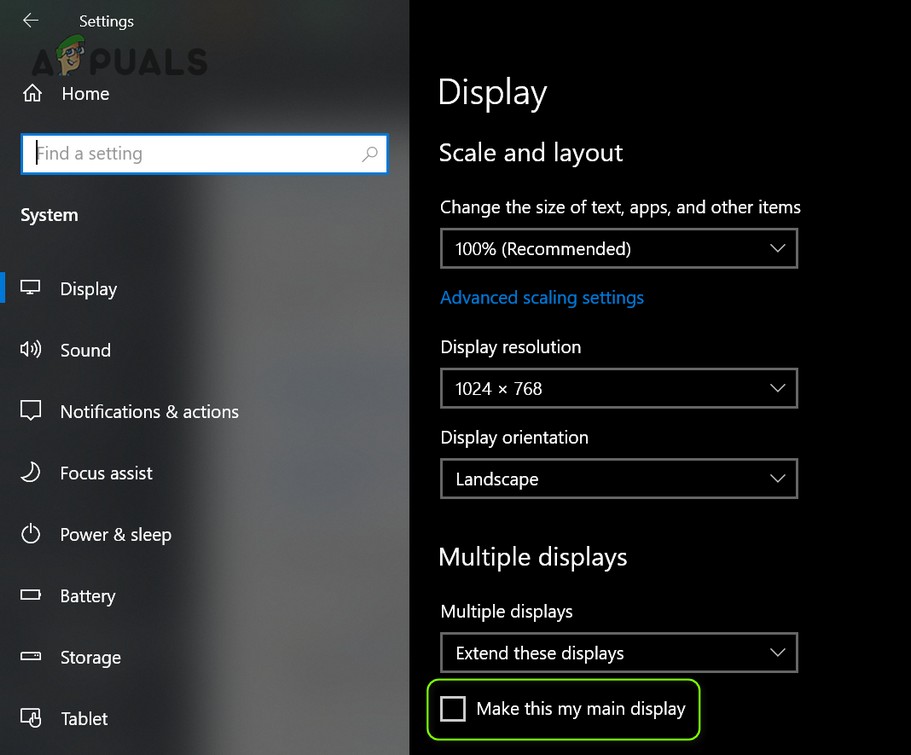Screen dimensions: 911x755
Task: Expand the Display resolution dropdown
Action: (618, 388)
